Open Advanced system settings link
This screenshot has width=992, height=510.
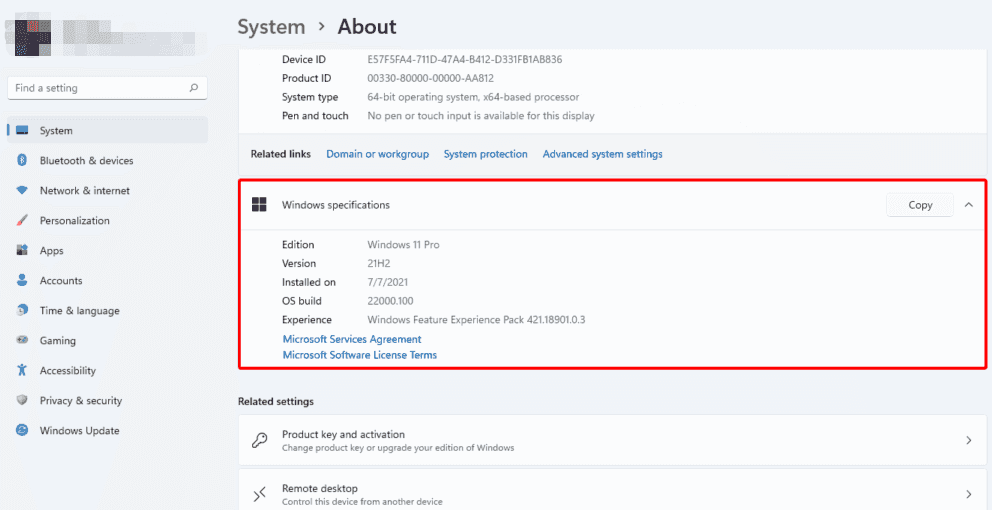pyautogui.click(x=602, y=154)
